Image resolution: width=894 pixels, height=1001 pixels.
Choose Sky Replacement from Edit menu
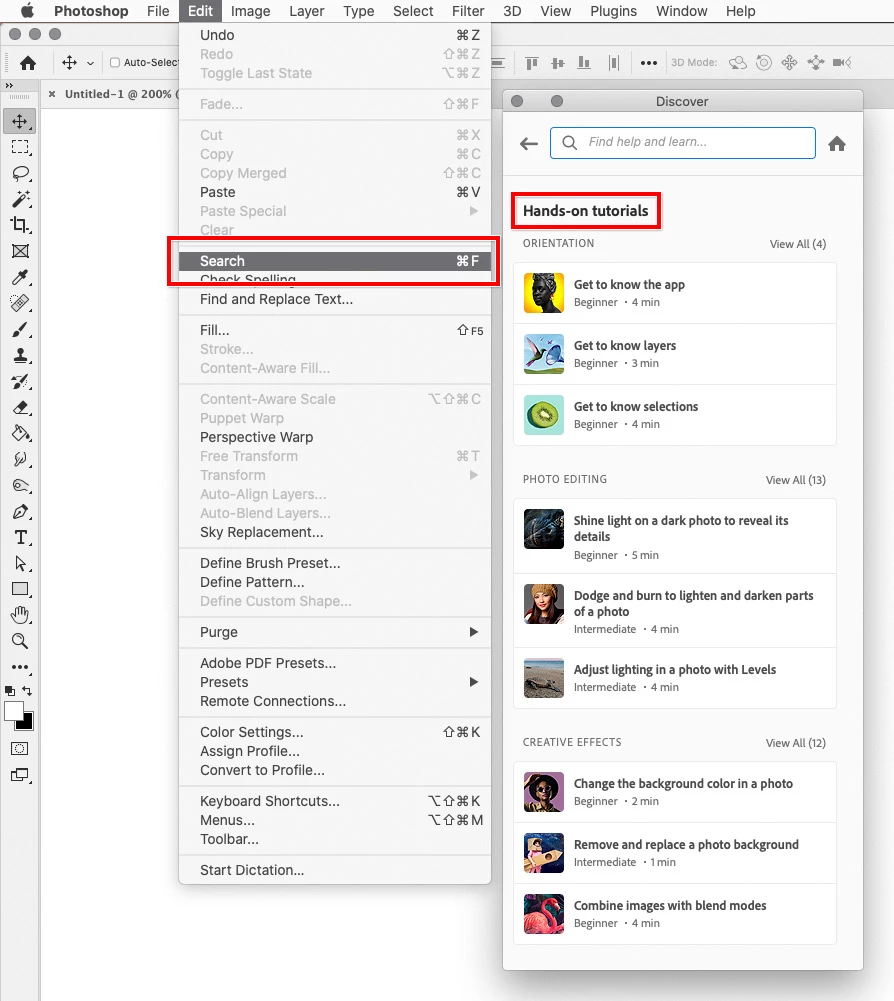pos(335,532)
